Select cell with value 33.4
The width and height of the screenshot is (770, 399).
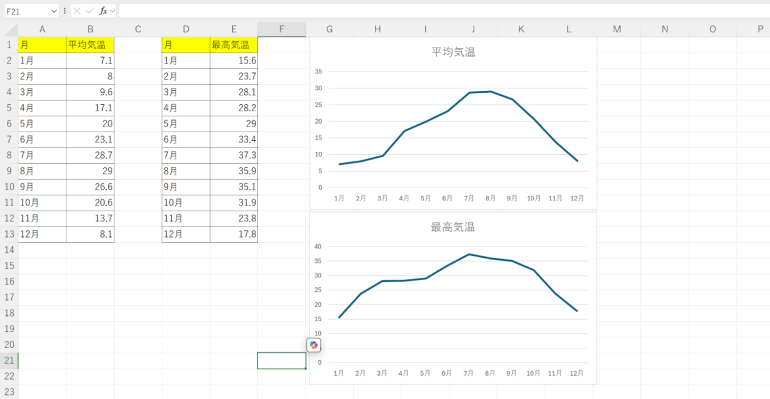pos(234,139)
